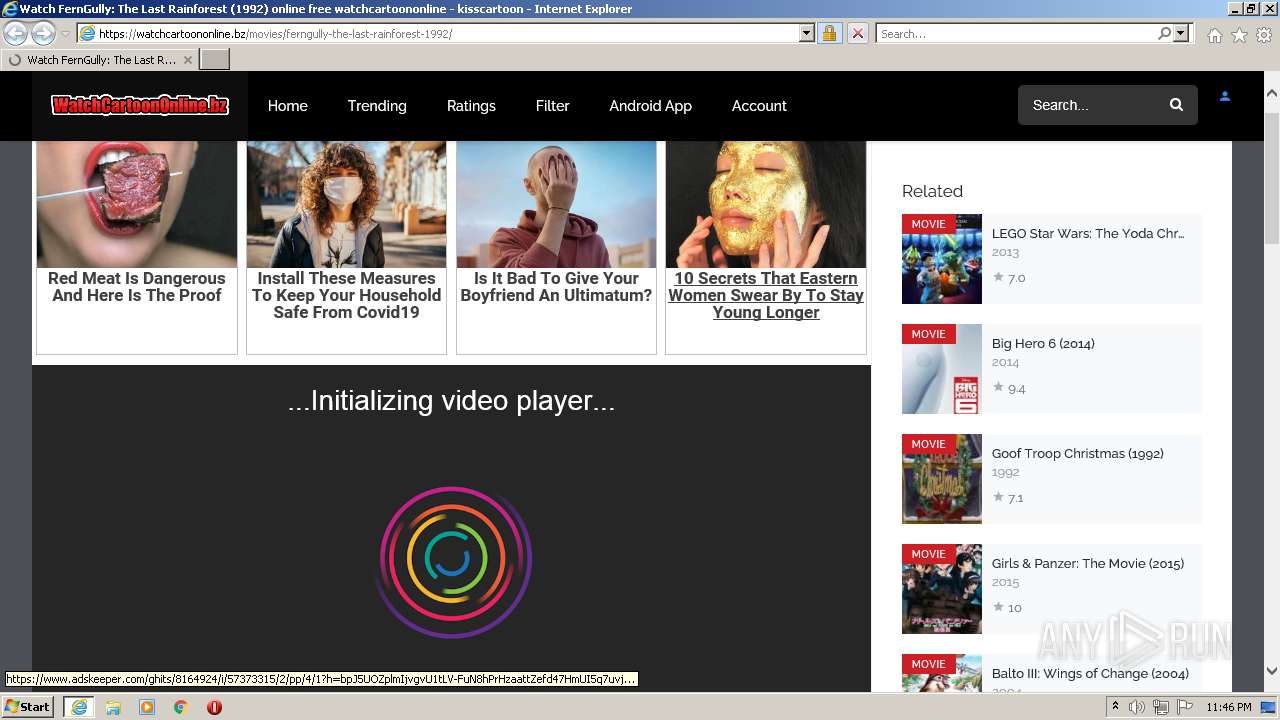The image size is (1280, 720).
Task: Click the Big Hero 6 poster thumbnail
Action: pos(942,369)
